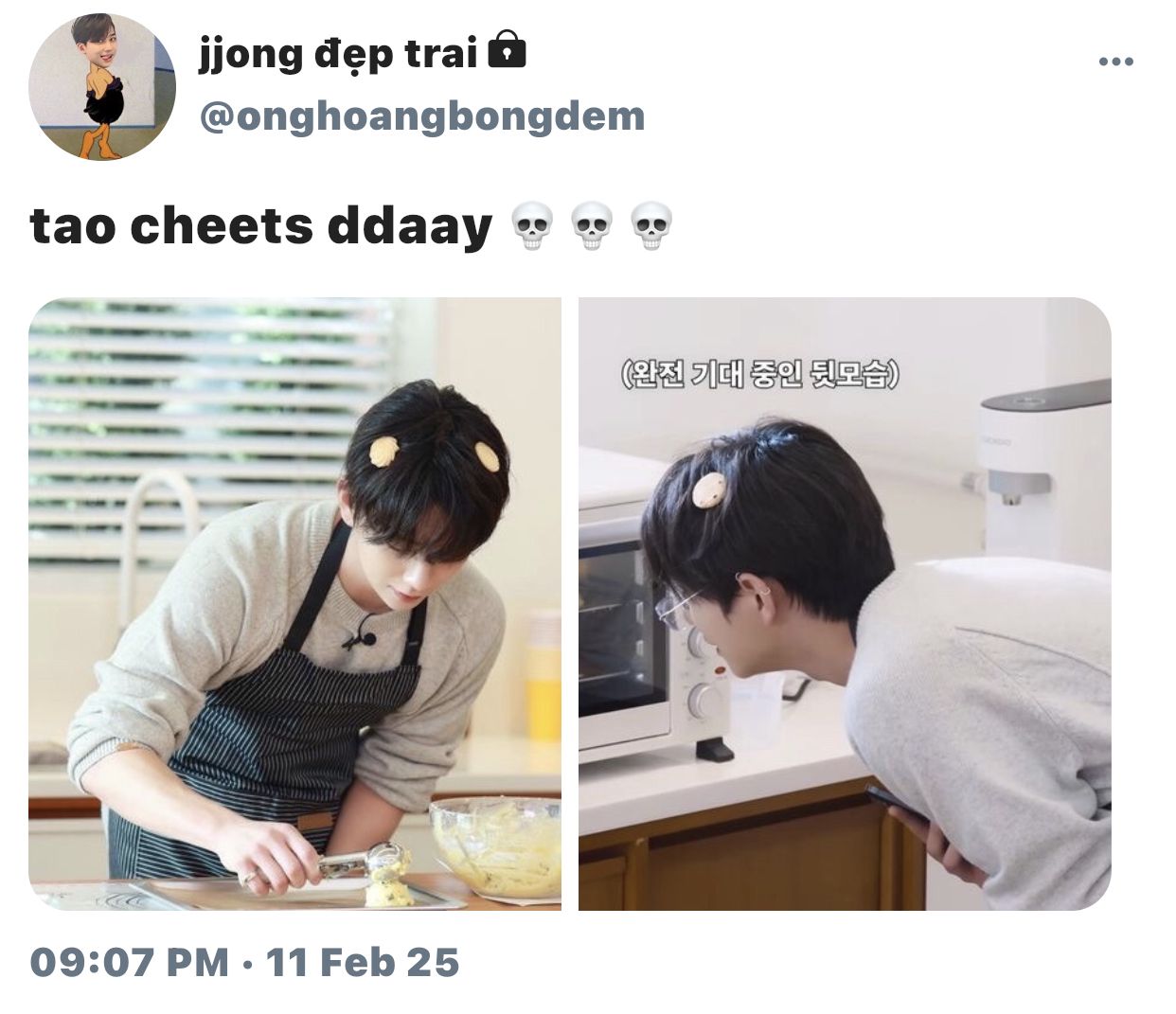Click the 11 Feb 25 date
The width and height of the screenshot is (1176, 1014).
pos(363,963)
